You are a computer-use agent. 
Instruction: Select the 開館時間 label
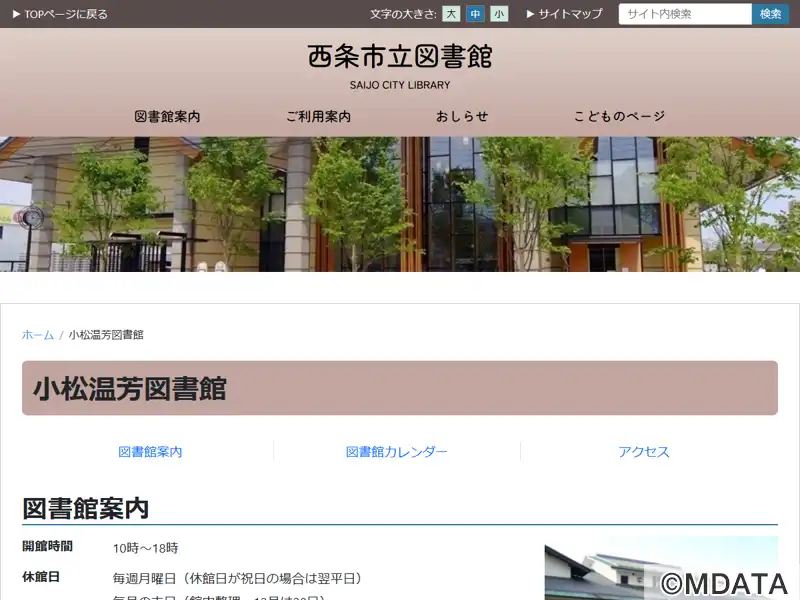pyautogui.click(x=47, y=546)
